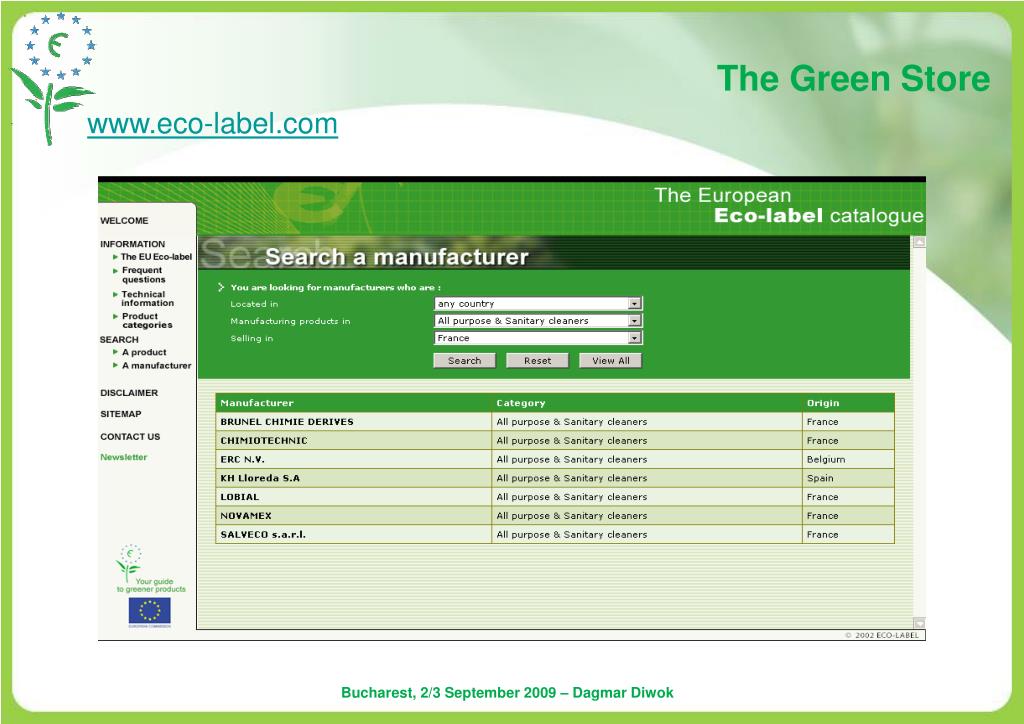Select SALVECO s.a.r.l. manufacturer
This screenshot has height=724, width=1024.
[x=263, y=535]
